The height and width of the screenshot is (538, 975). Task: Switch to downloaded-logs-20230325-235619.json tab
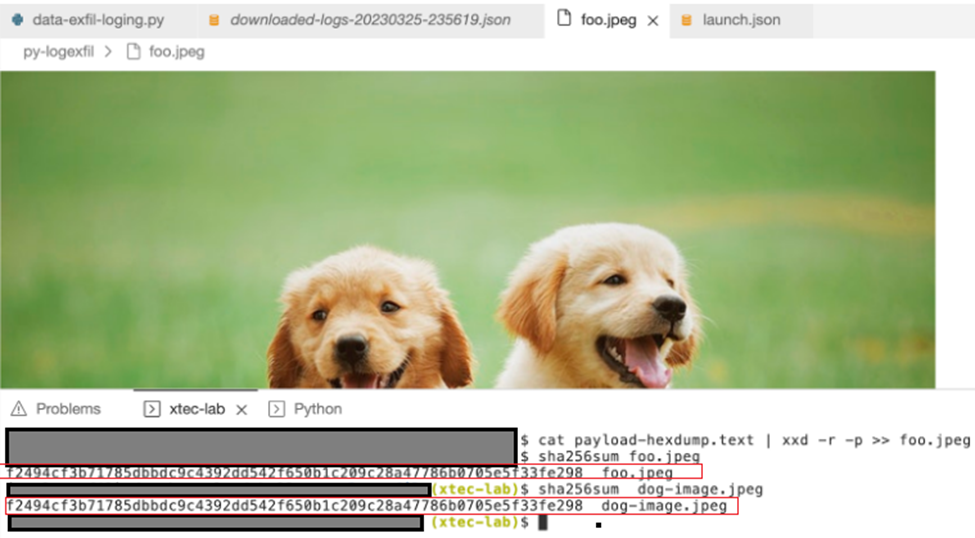tap(370, 20)
